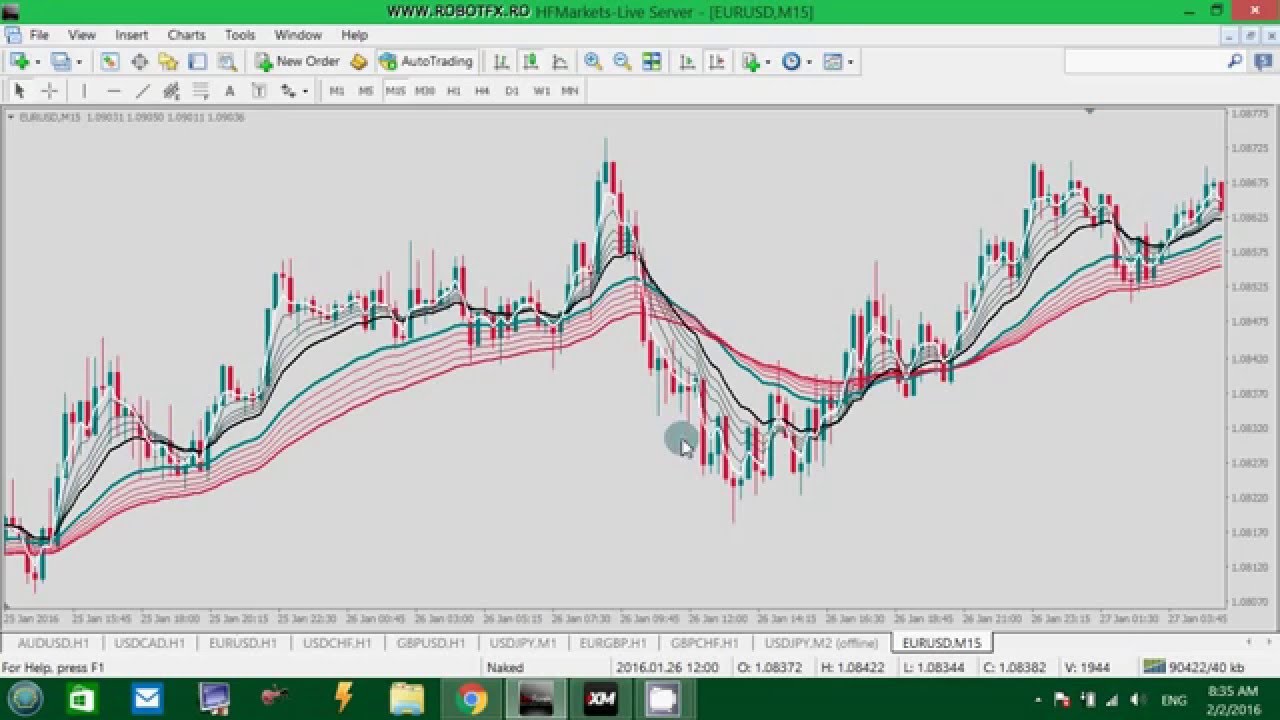
Task: Open the Templates icon
Action: tap(832, 61)
